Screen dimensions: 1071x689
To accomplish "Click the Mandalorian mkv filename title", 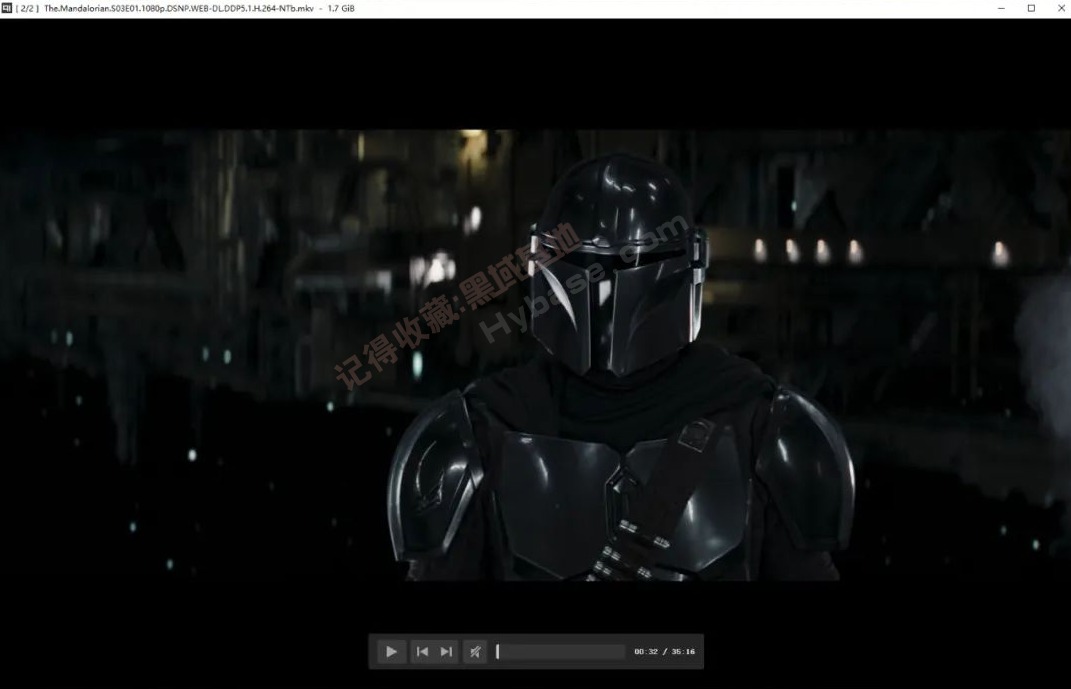I will [179, 8].
